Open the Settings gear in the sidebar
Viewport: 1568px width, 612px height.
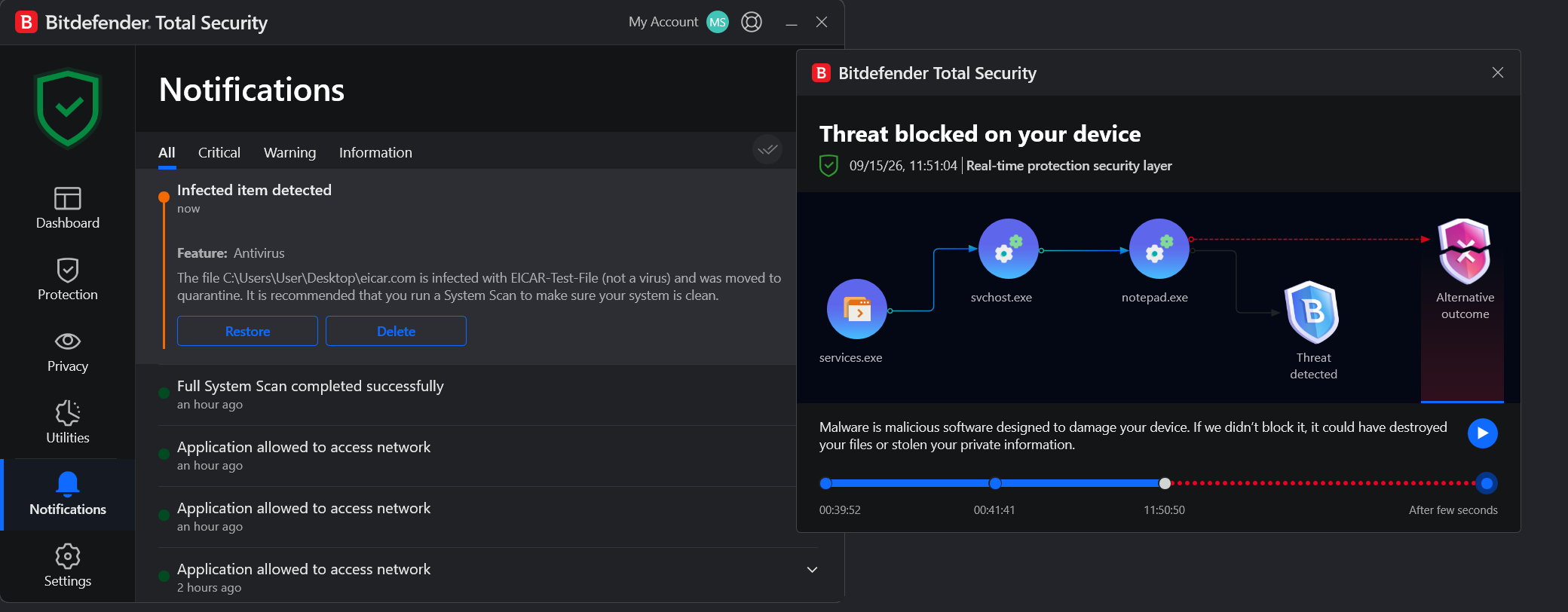(68, 565)
